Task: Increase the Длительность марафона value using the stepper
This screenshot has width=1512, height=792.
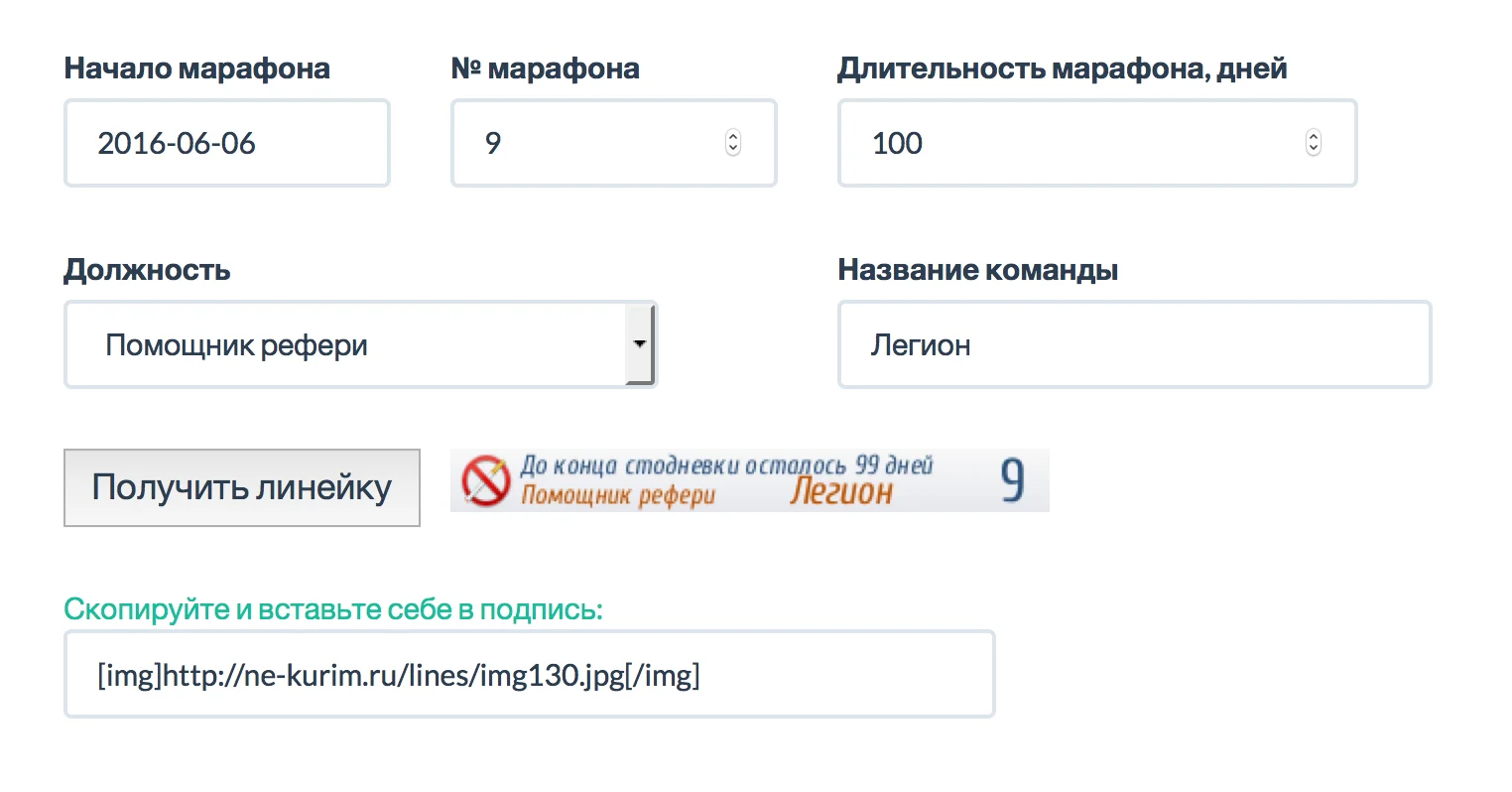Action: (1312, 137)
